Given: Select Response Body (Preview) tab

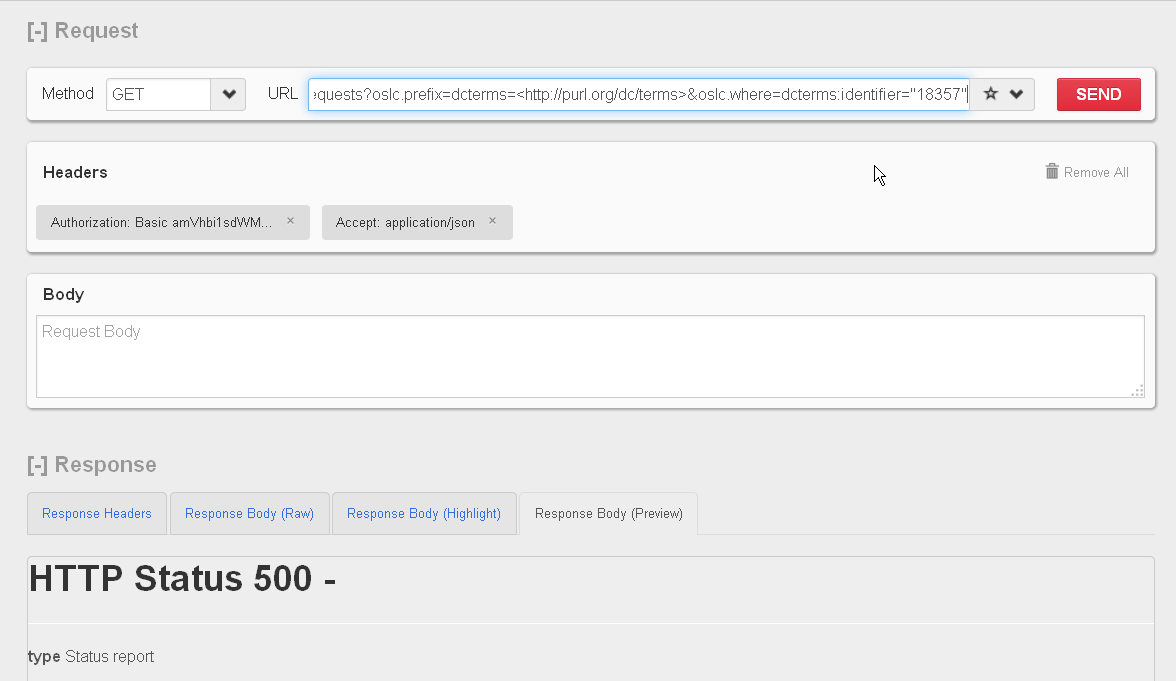Looking at the screenshot, I should point(608,514).
